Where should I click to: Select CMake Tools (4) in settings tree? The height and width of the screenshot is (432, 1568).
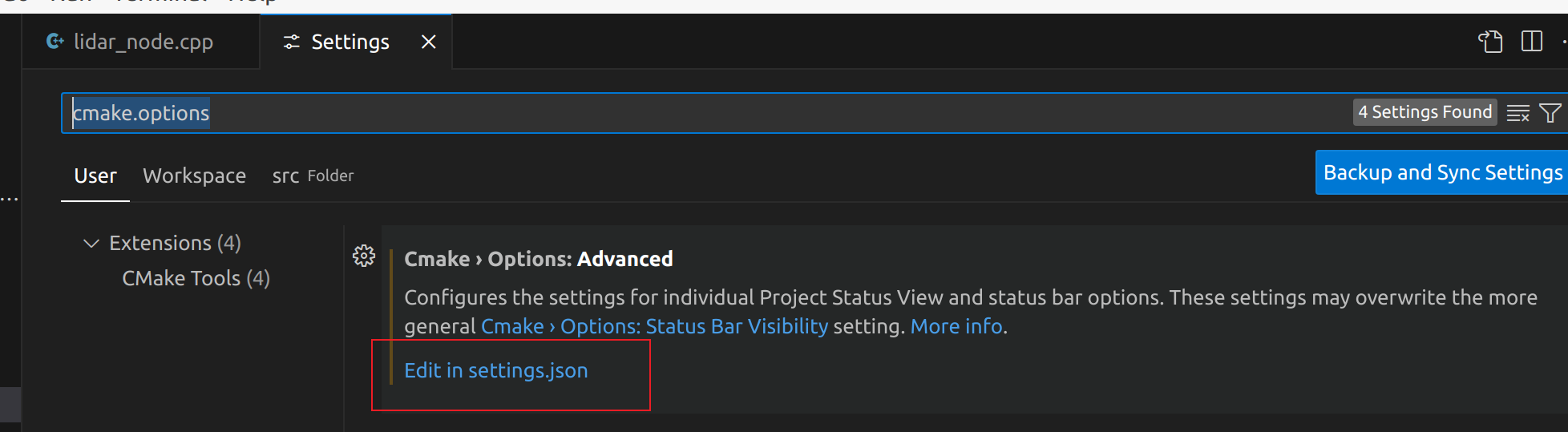point(196,278)
